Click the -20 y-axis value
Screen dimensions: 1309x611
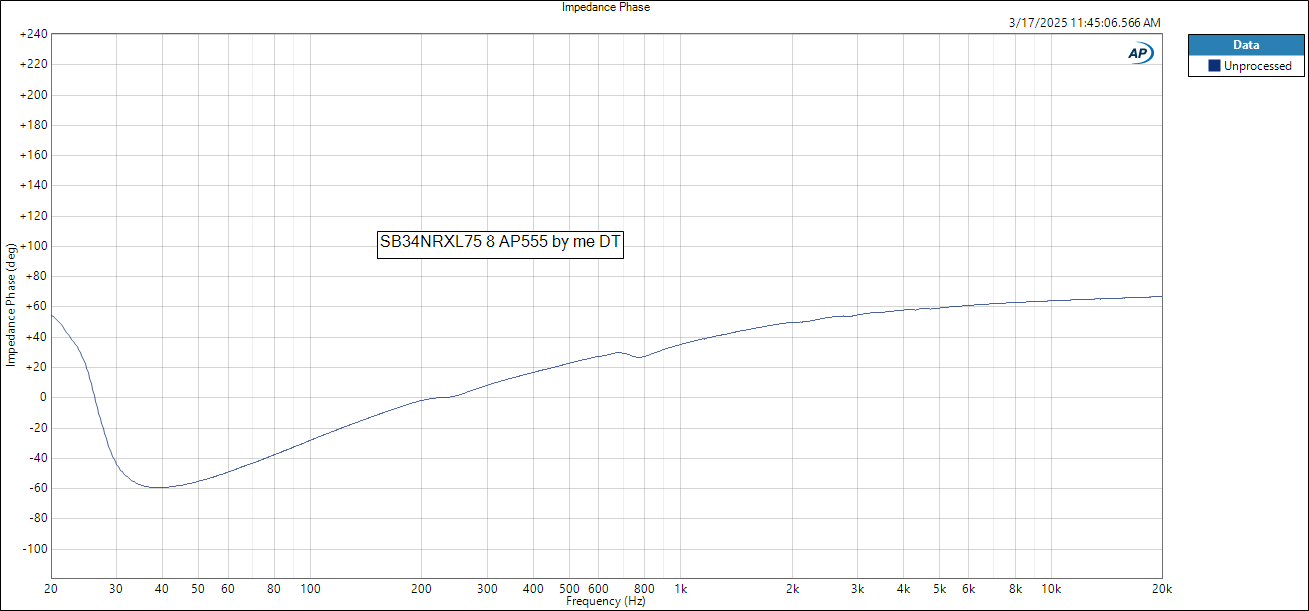(38, 428)
